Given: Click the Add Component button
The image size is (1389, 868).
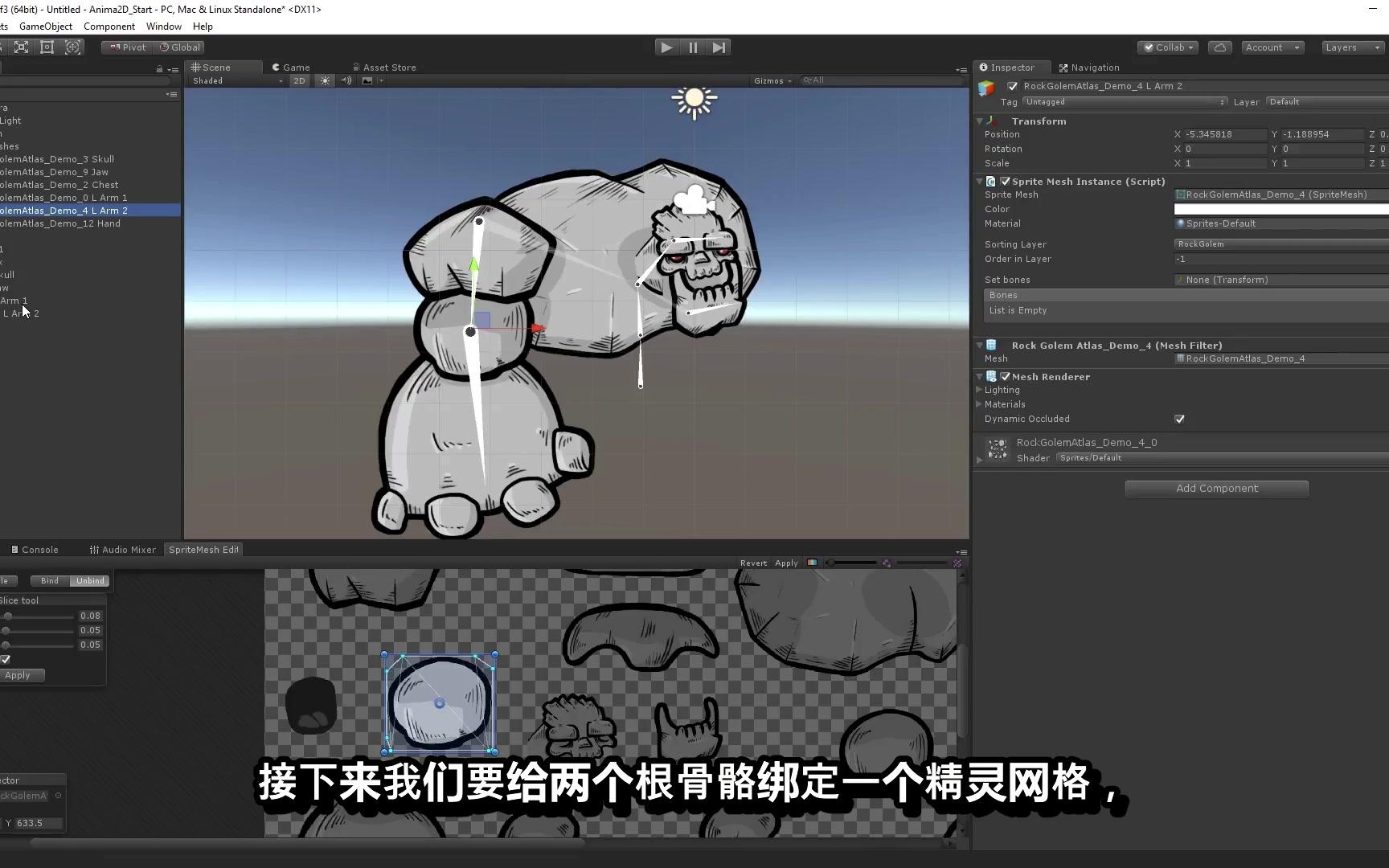Looking at the screenshot, I should point(1216,488).
